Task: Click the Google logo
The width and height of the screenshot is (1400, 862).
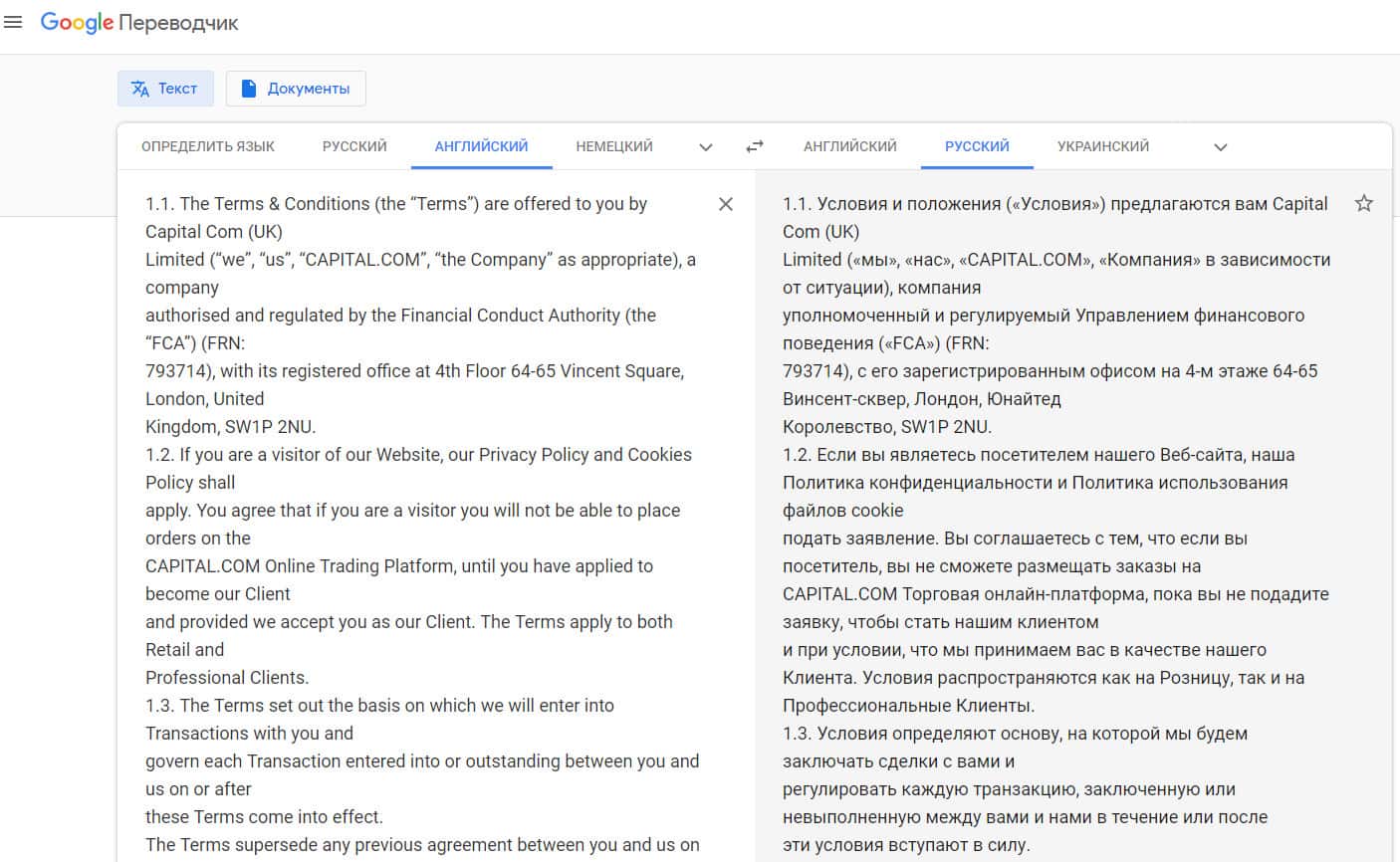Action: pyautogui.click(x=77, y=23)
